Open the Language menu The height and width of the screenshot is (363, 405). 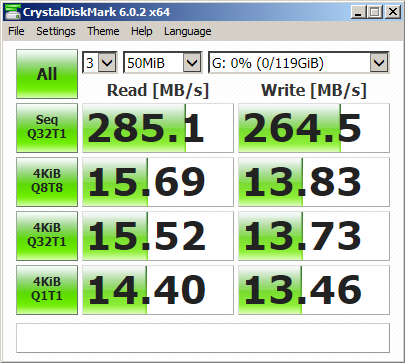pos(187,31)
